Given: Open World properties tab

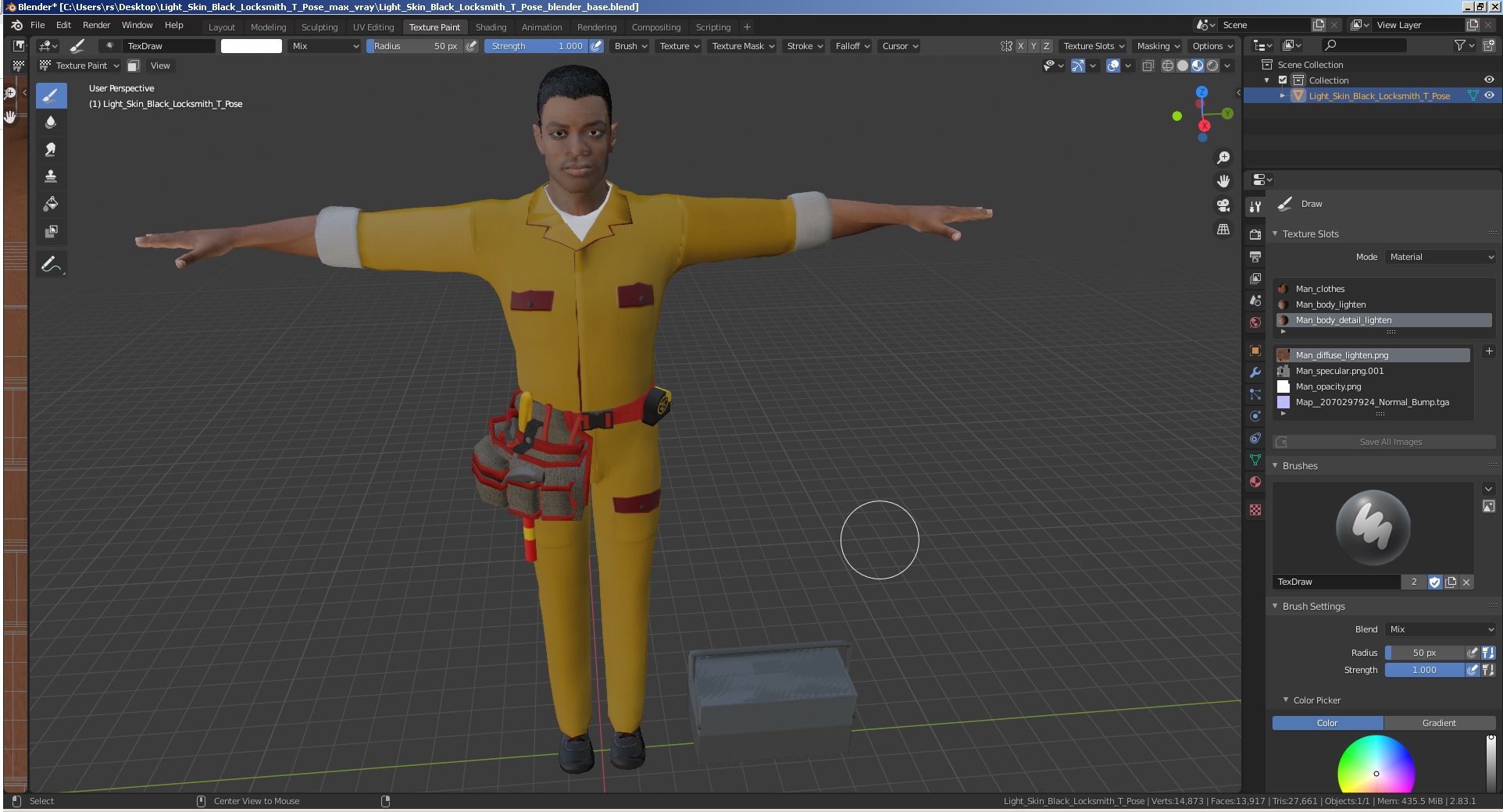Looking at the screenshot, I should tap(1255, 322).
